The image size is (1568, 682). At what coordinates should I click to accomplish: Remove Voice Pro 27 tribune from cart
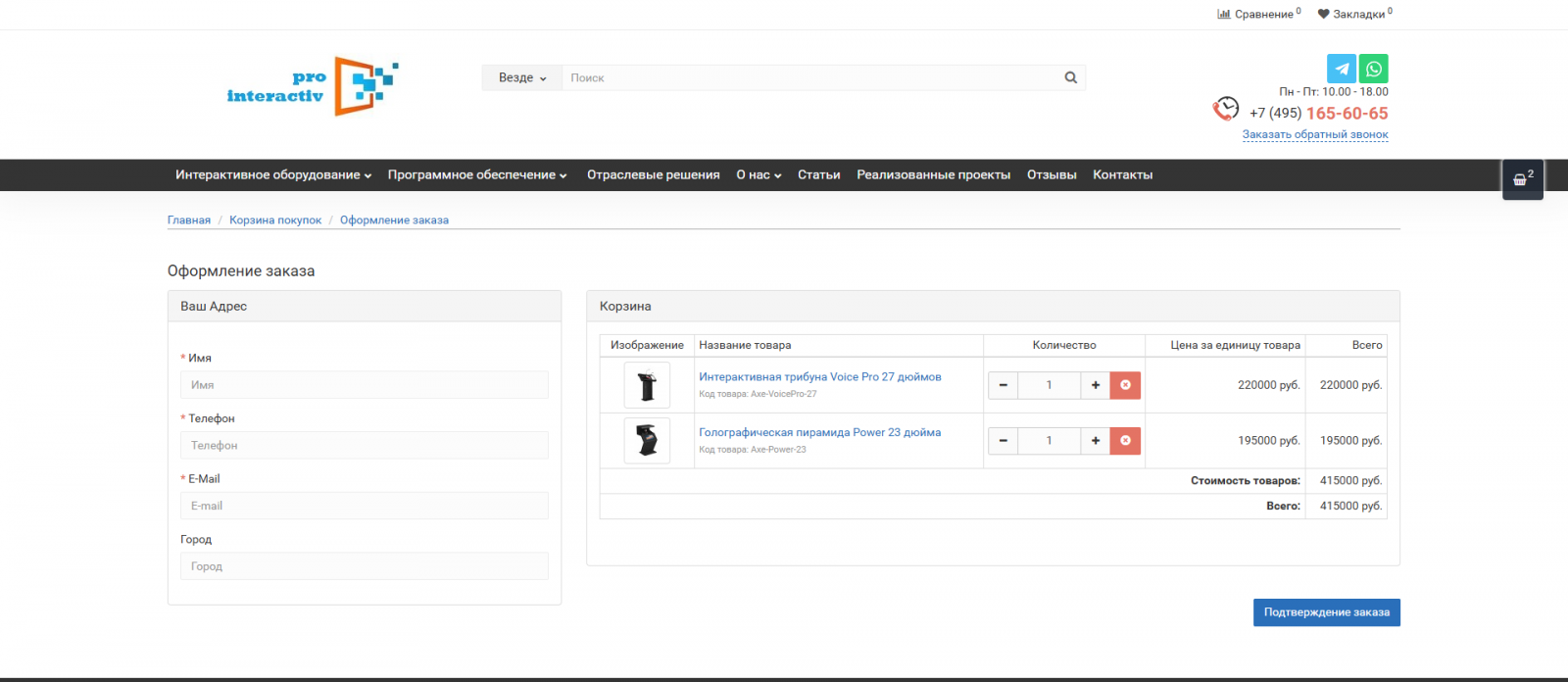click(x=1125, y=385)
